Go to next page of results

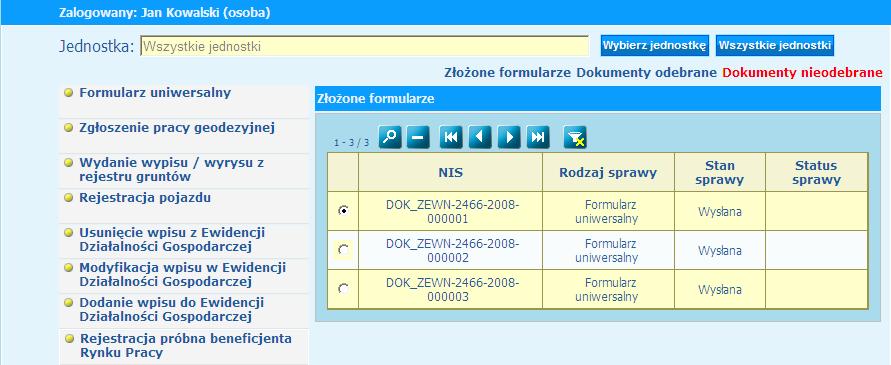tap(509, 137)
